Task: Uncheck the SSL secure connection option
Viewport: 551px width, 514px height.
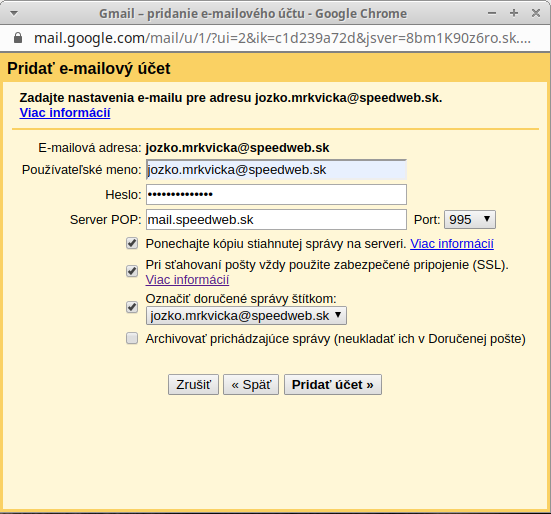Action: pos(132,271)
